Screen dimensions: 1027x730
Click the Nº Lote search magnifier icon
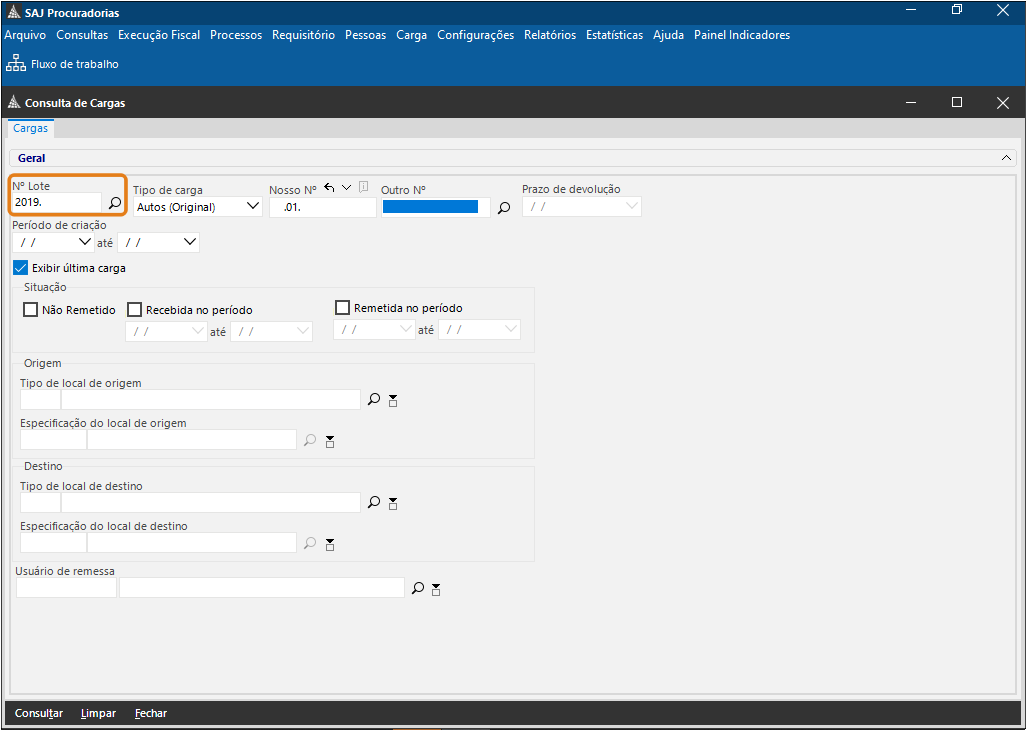coord(115,203)
